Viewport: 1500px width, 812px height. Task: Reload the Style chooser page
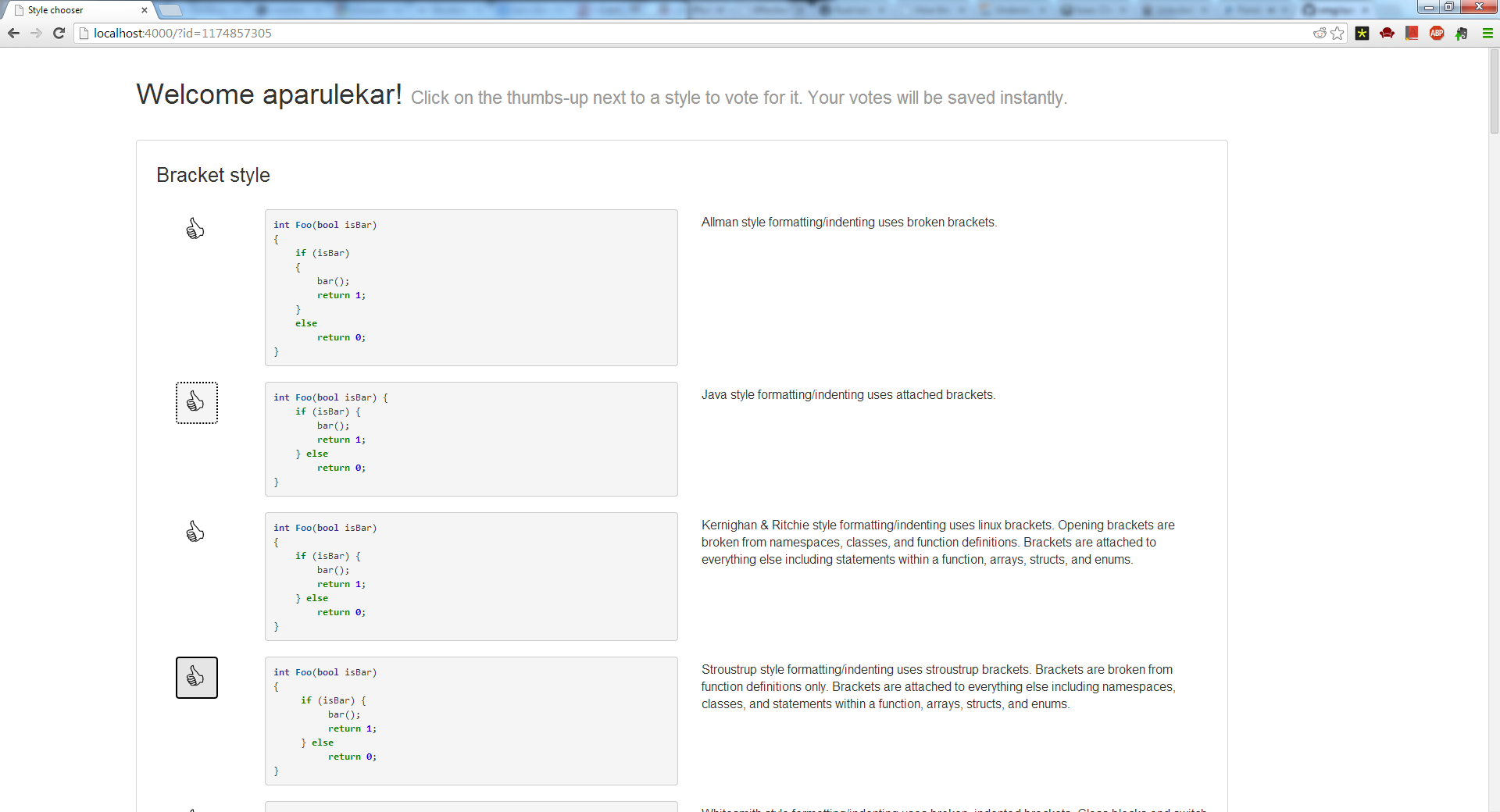tap(59, 33)
